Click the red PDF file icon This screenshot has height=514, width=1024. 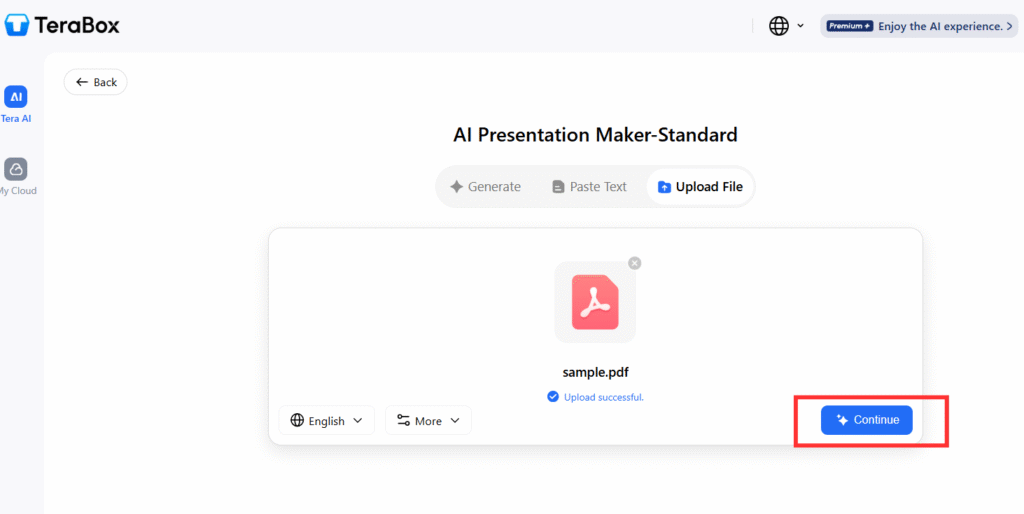tap(595, 302)
